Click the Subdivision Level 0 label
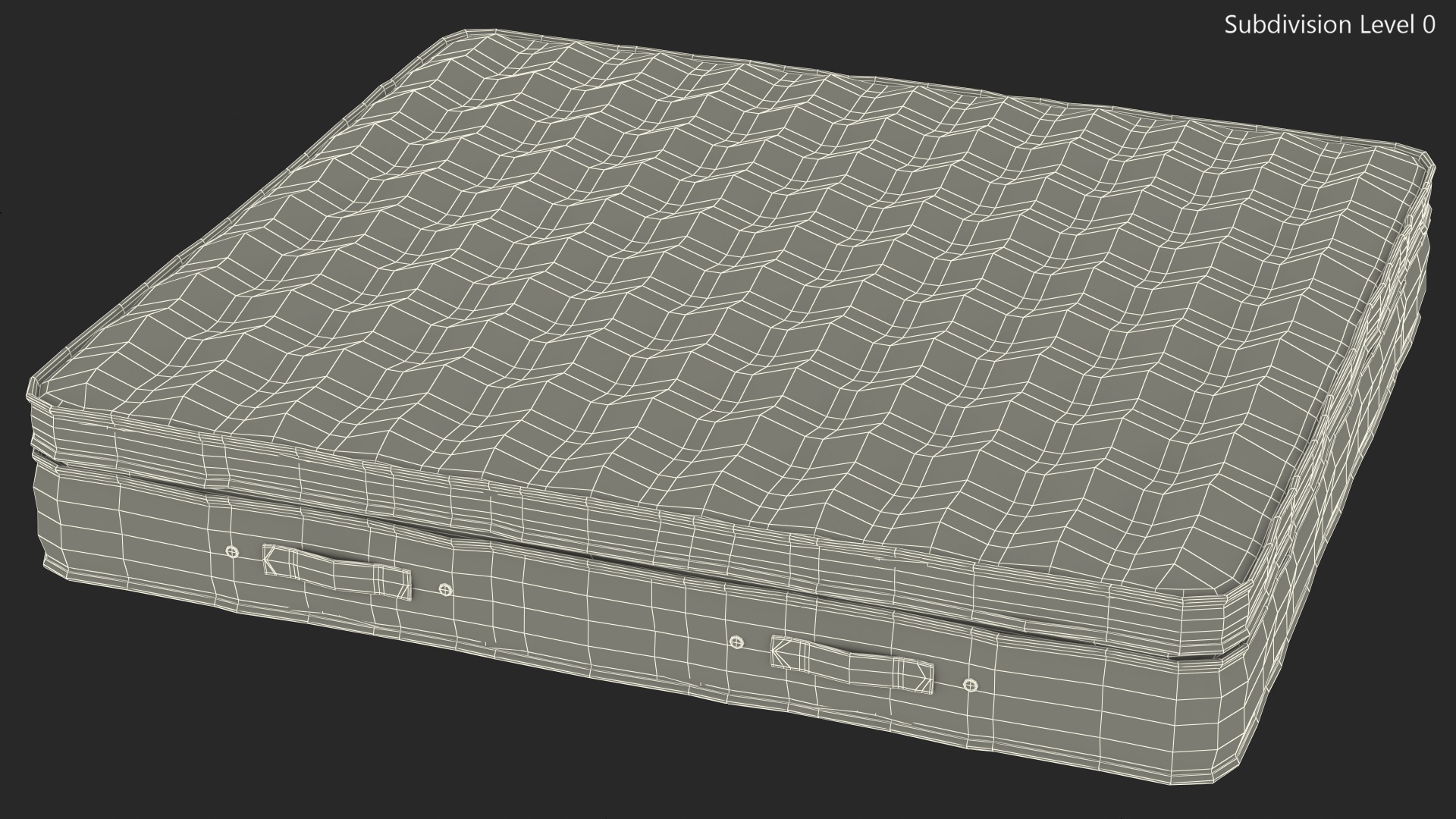The width and height of the screenshot is (1456, 819). [1329, 25]
